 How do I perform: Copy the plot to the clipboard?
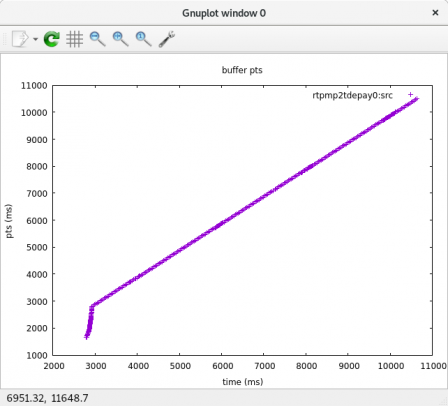[20, 39]
